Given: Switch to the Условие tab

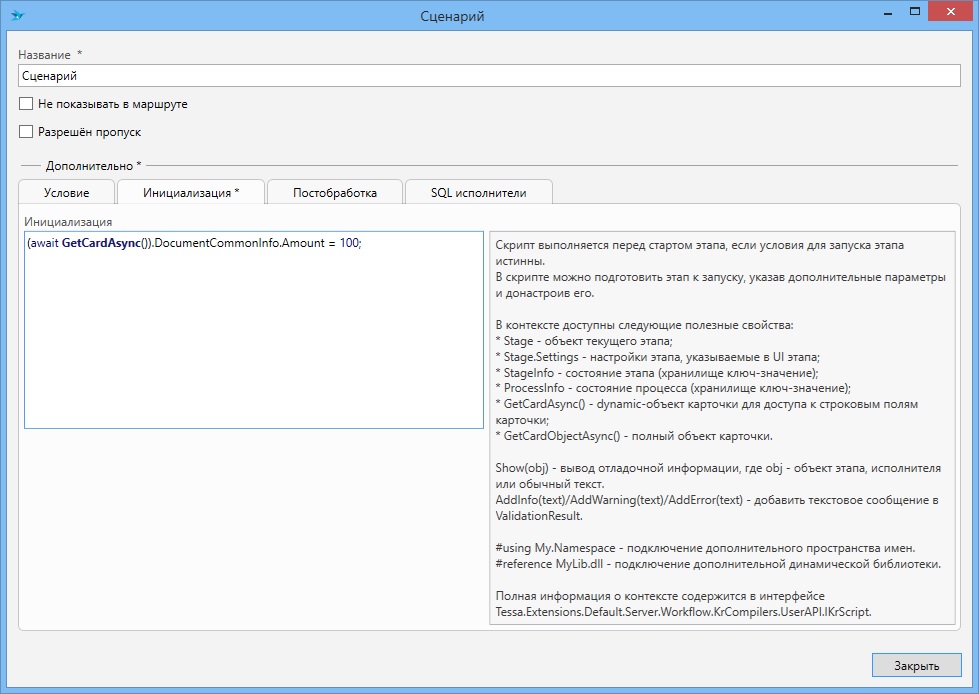Looking at the screenshot, I should (66, 193).
